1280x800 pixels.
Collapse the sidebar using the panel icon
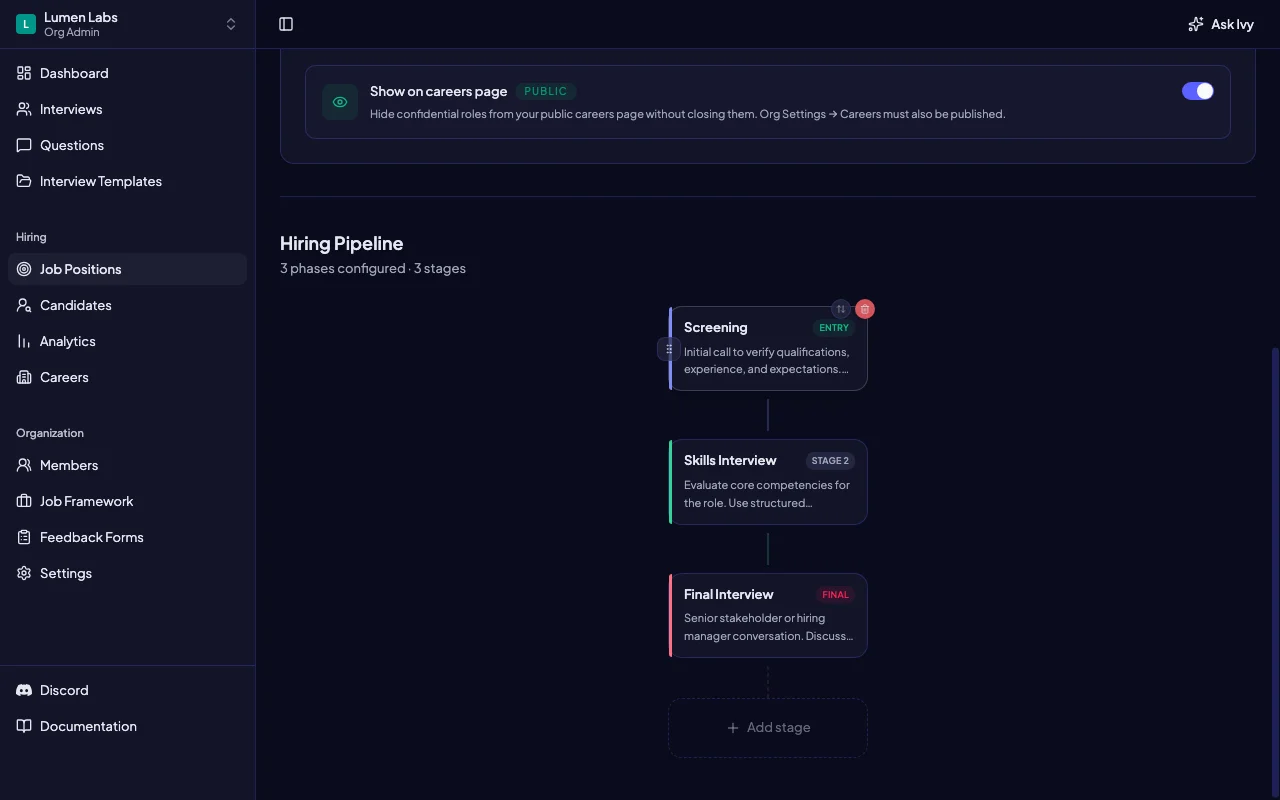coord(286,24)
